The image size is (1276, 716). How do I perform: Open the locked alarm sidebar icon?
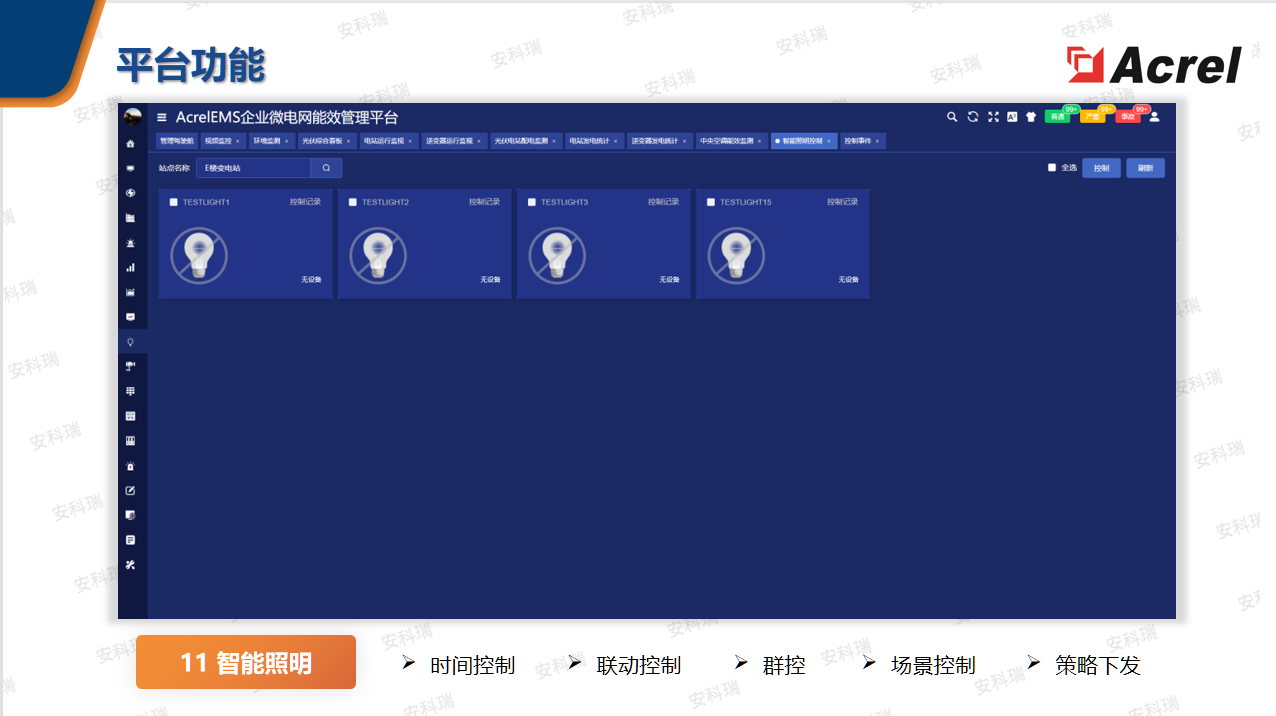(130, 466)
